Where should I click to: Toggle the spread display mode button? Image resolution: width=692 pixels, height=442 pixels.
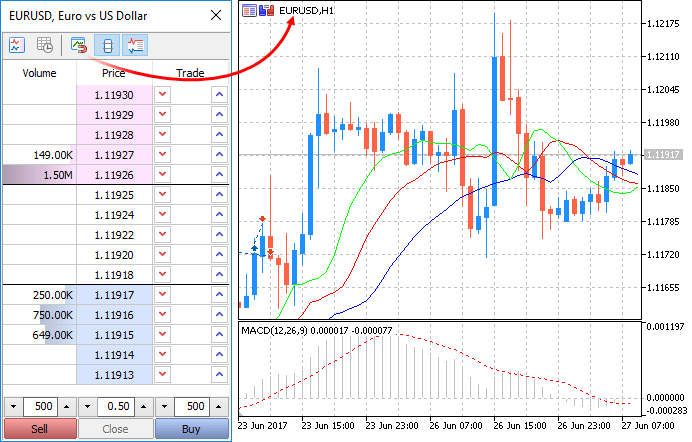pyautogui.click(x=107, y=45)
